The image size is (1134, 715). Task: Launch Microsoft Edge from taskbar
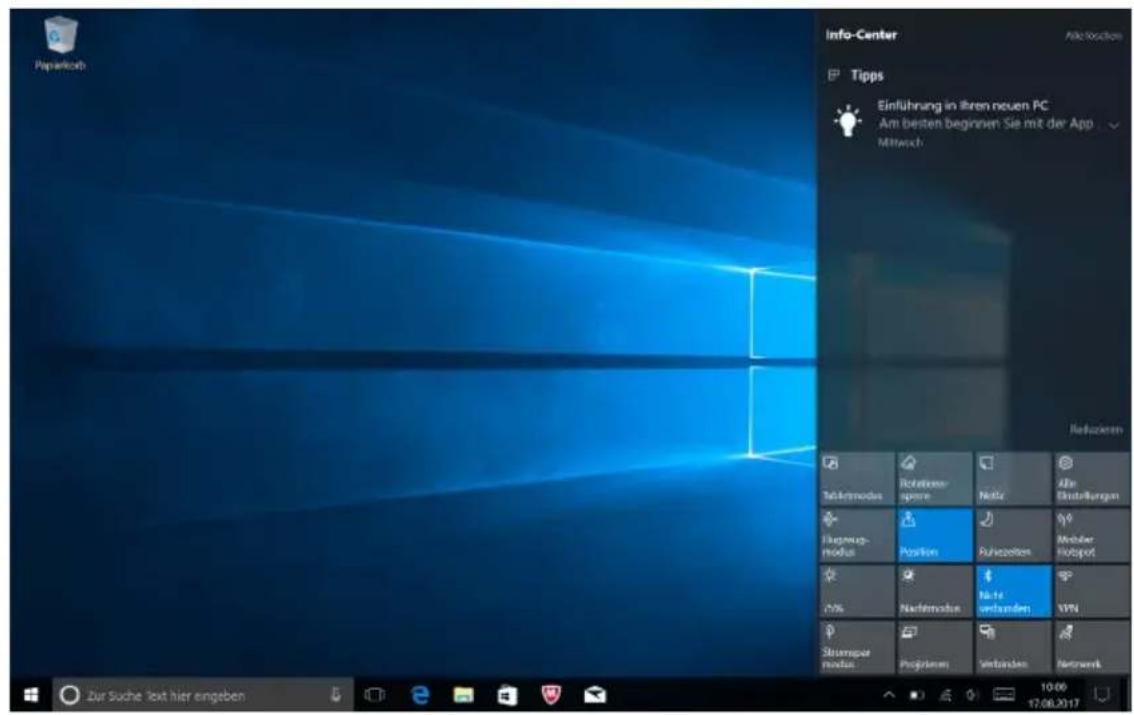point(419,695)
